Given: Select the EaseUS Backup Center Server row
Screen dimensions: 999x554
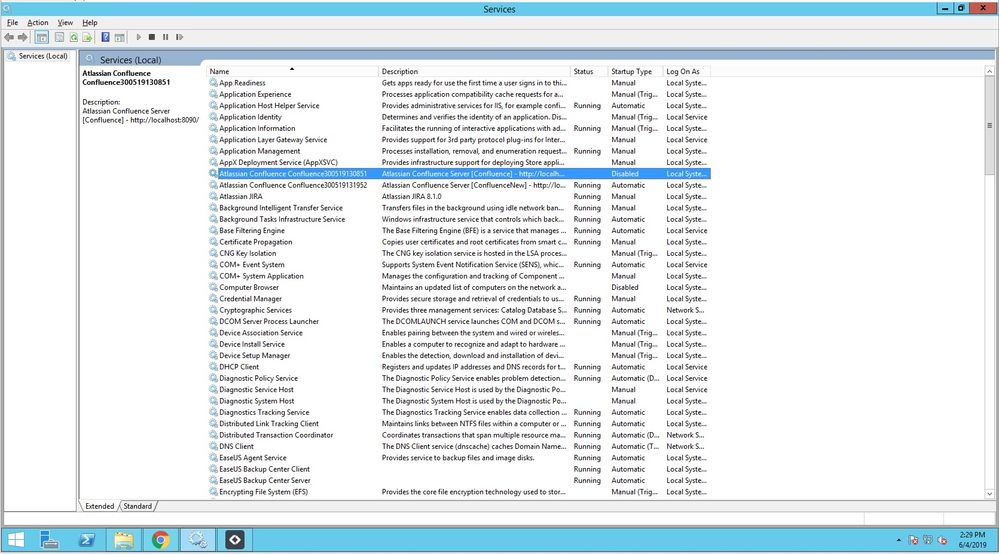Looking at the screenshot, I should [459, 481].
